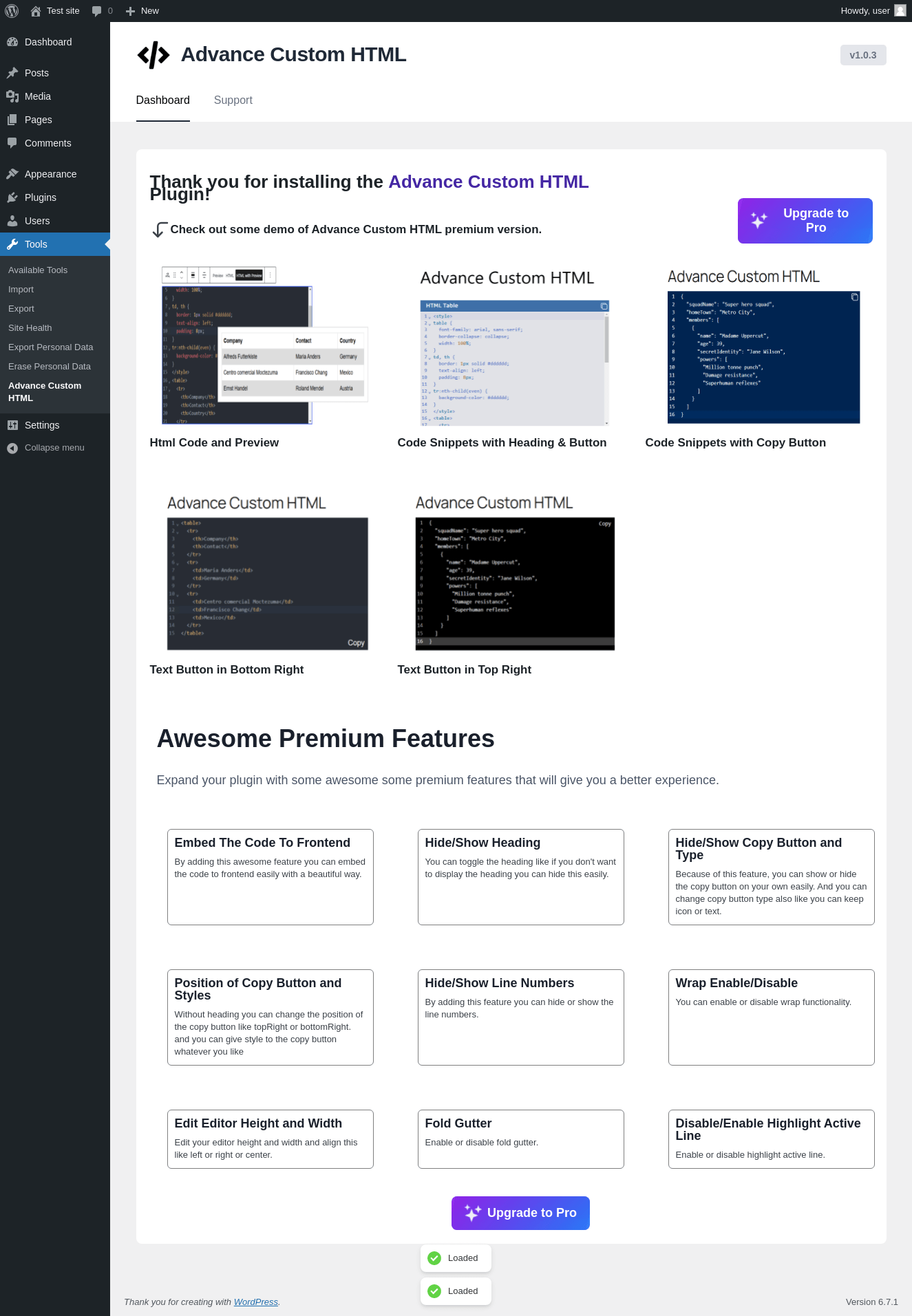Open the Howdy, user account menu
The height and width of the screenshot is (1316, 912).
(x=873, y=11)
